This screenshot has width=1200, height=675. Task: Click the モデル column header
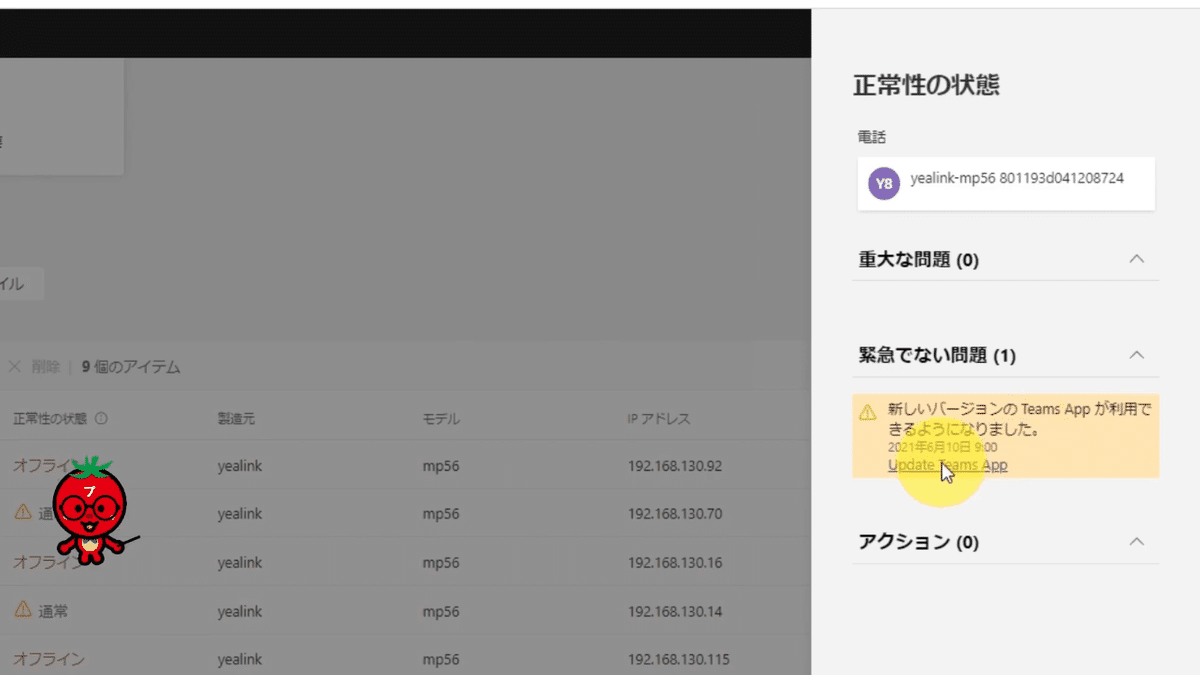click(441, 418)
